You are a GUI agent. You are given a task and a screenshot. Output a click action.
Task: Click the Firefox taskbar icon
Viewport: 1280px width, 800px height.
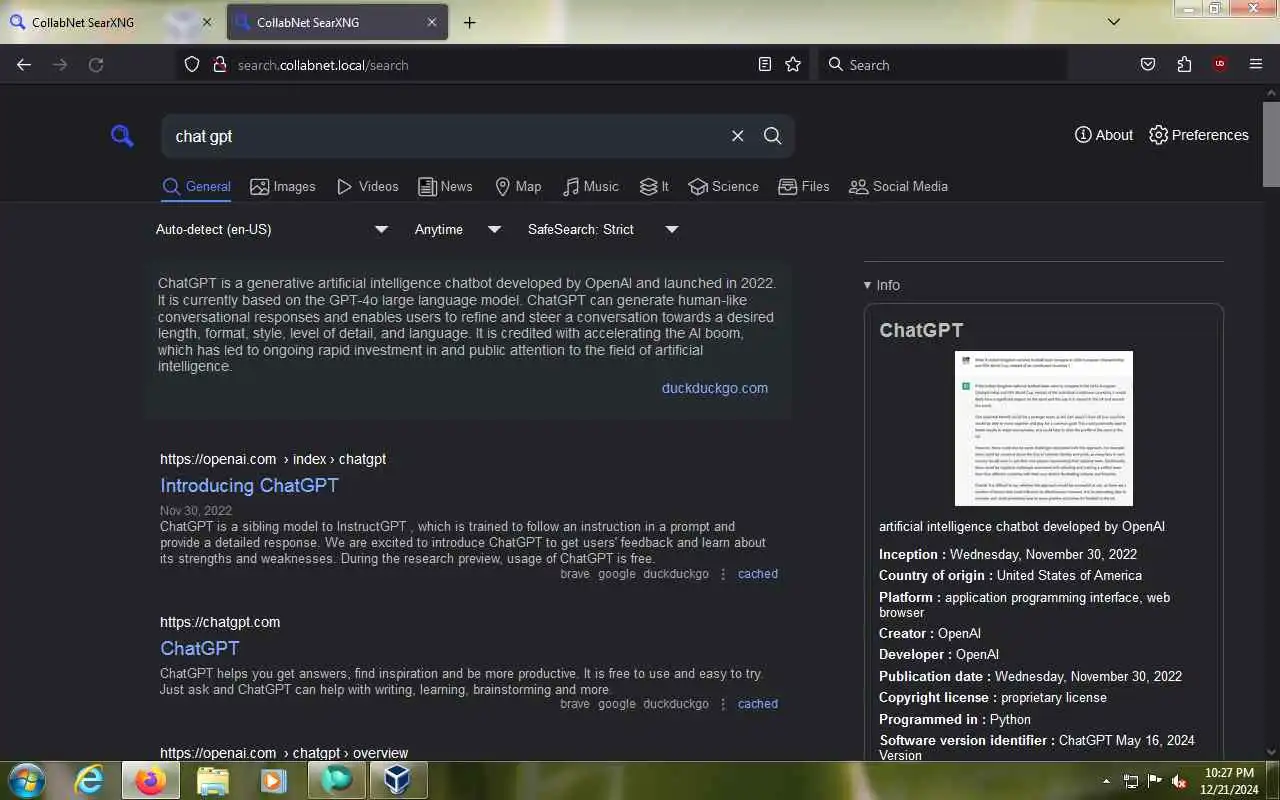coord(151,780)
